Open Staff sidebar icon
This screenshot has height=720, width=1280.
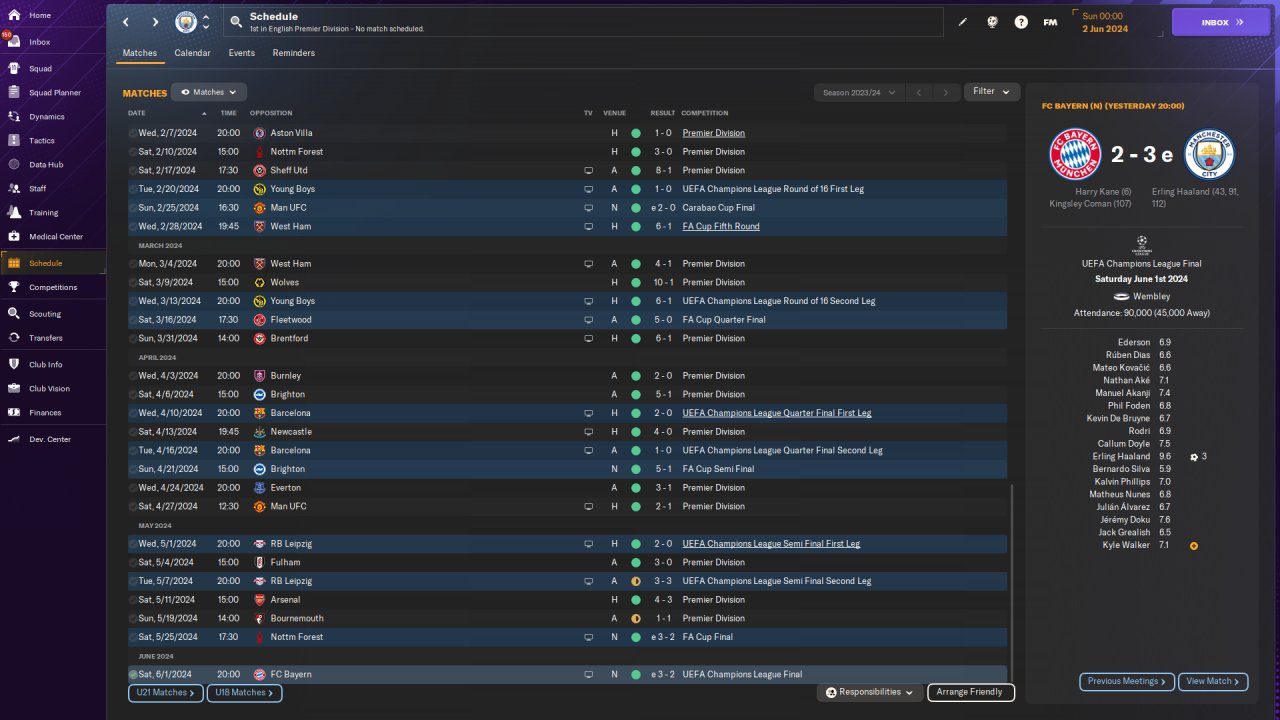(x=14, y=188)
